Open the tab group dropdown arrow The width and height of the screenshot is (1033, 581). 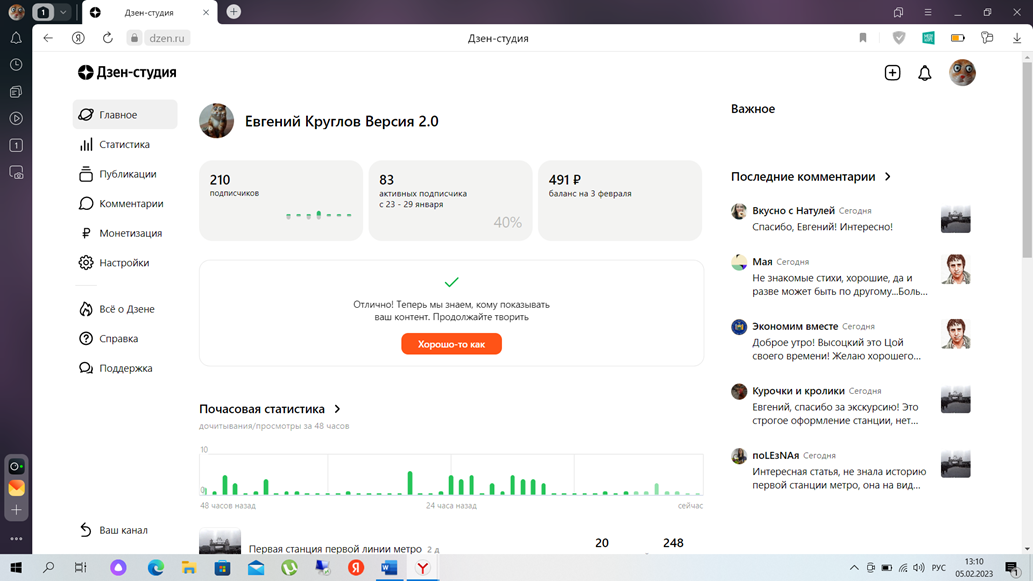(63, 12)
